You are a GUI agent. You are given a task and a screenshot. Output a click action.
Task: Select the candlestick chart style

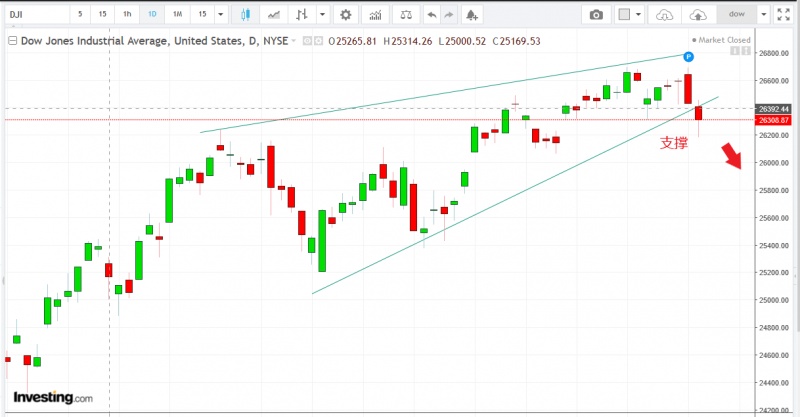246,15
